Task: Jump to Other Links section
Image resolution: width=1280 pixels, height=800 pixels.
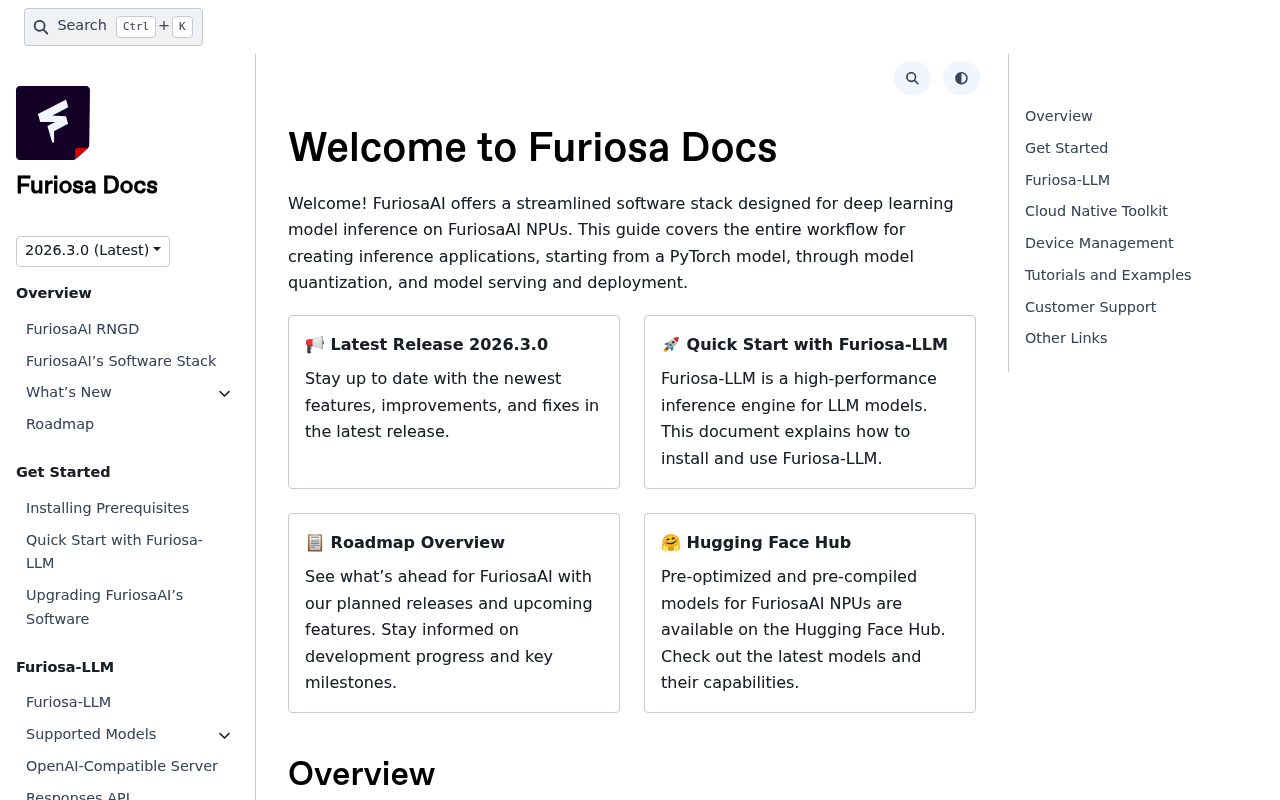Action: tap(1066, 338)
